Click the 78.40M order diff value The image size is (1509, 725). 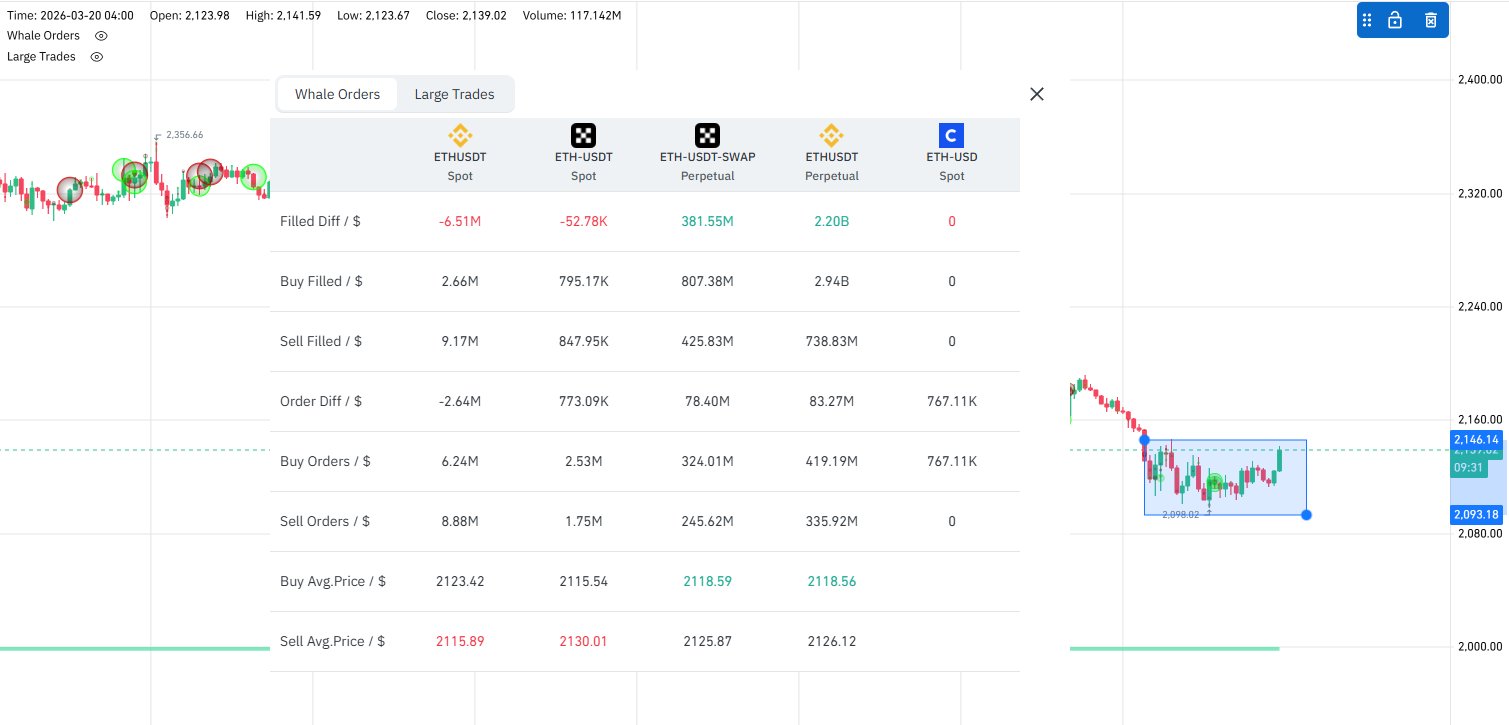707,401
